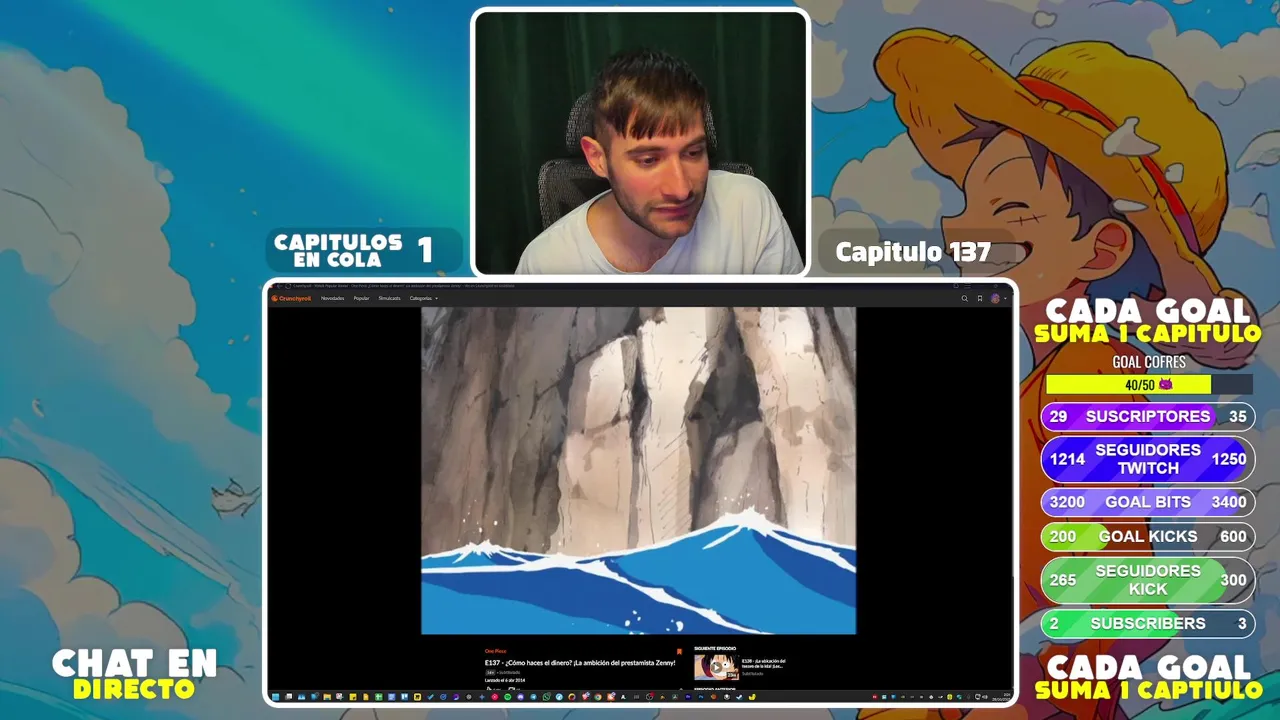The image size is (1280, 720).
Task: Click the Capitulo 137 label
Action: coord(913,252)
